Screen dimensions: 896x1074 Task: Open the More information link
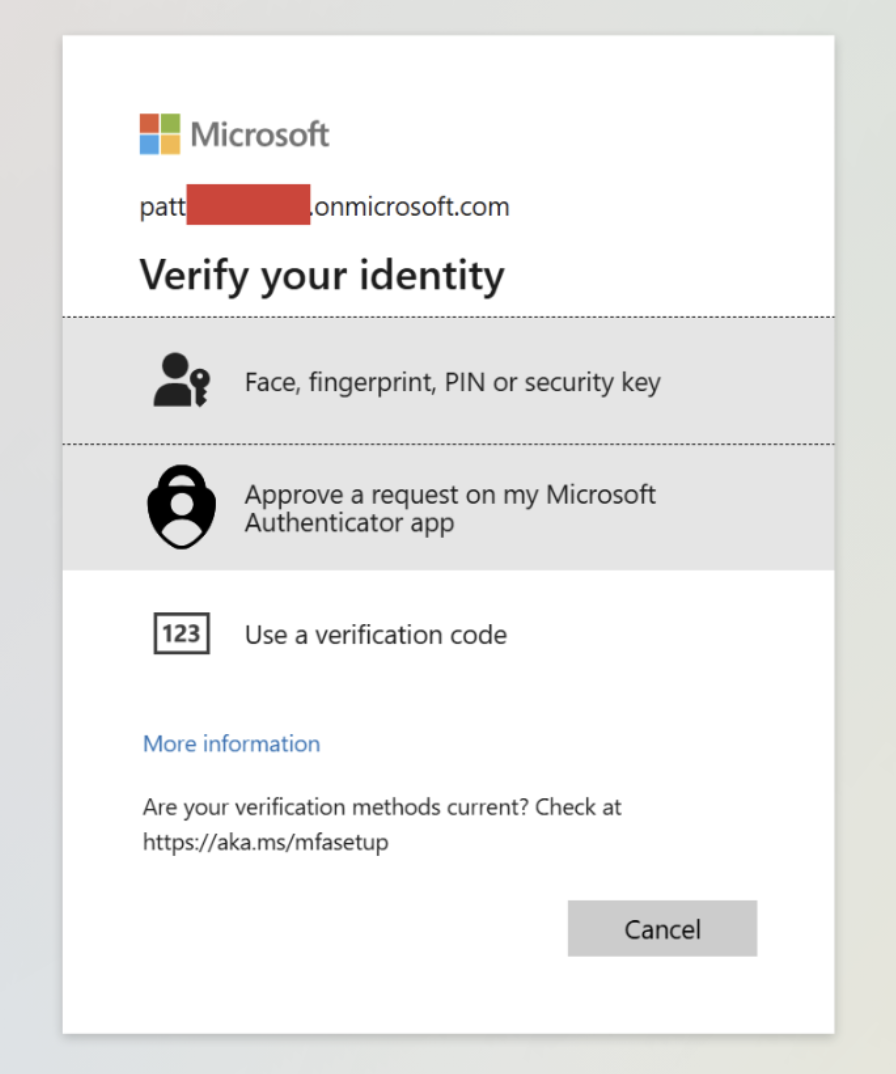231,744
